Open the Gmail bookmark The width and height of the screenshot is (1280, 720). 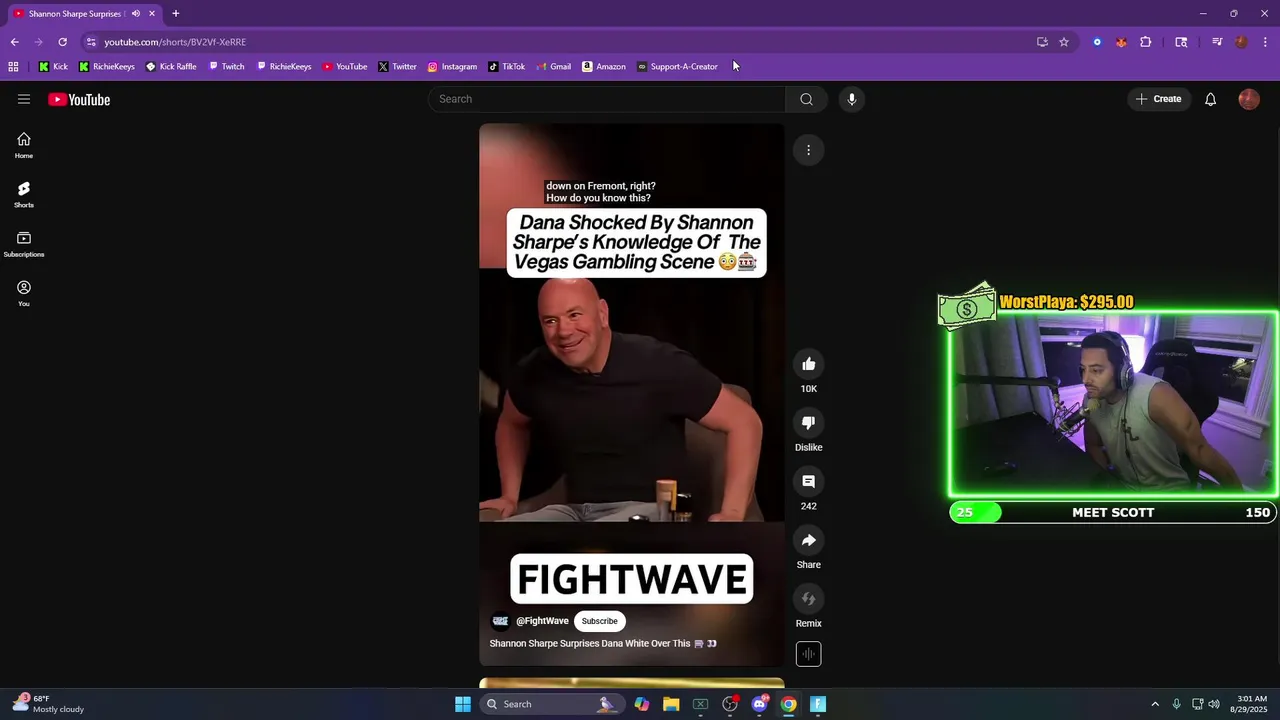tap(553, 67)
